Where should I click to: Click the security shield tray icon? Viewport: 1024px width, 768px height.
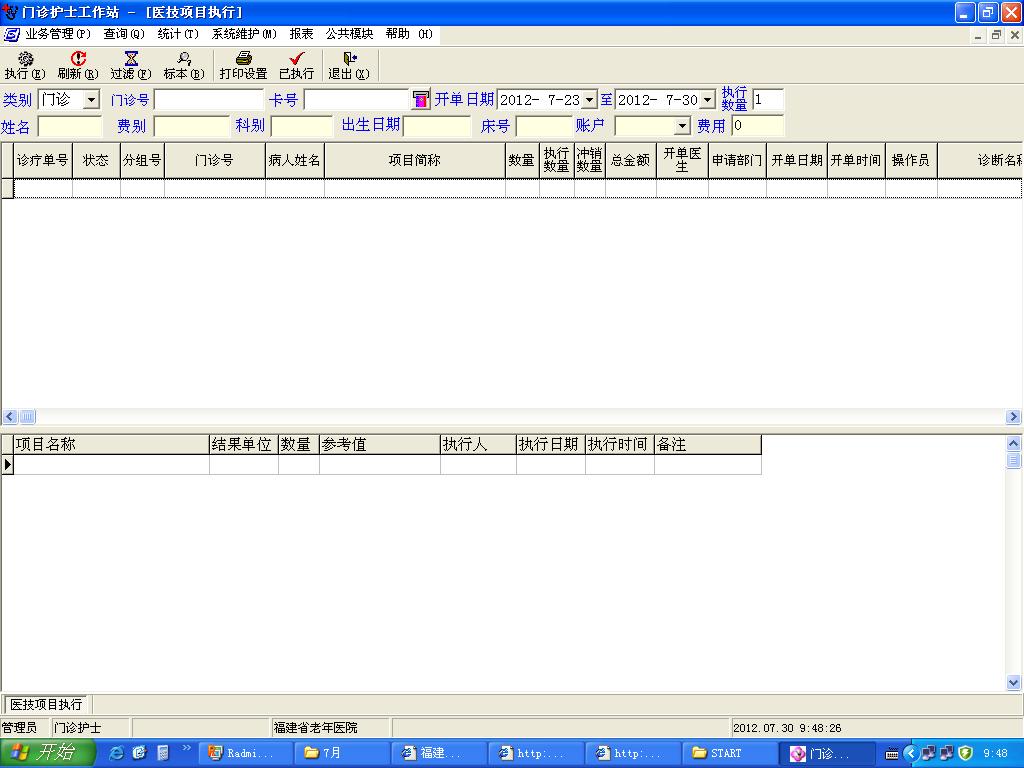(966, 753)
